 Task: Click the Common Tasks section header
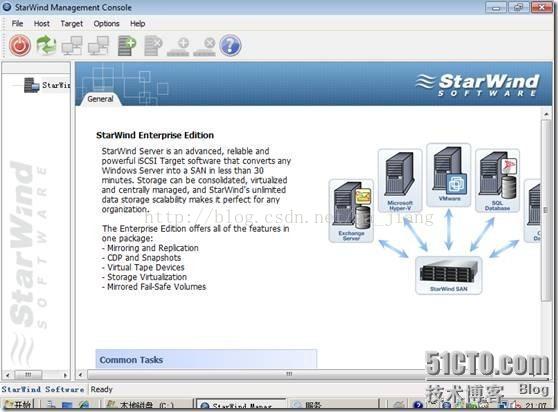206,359
